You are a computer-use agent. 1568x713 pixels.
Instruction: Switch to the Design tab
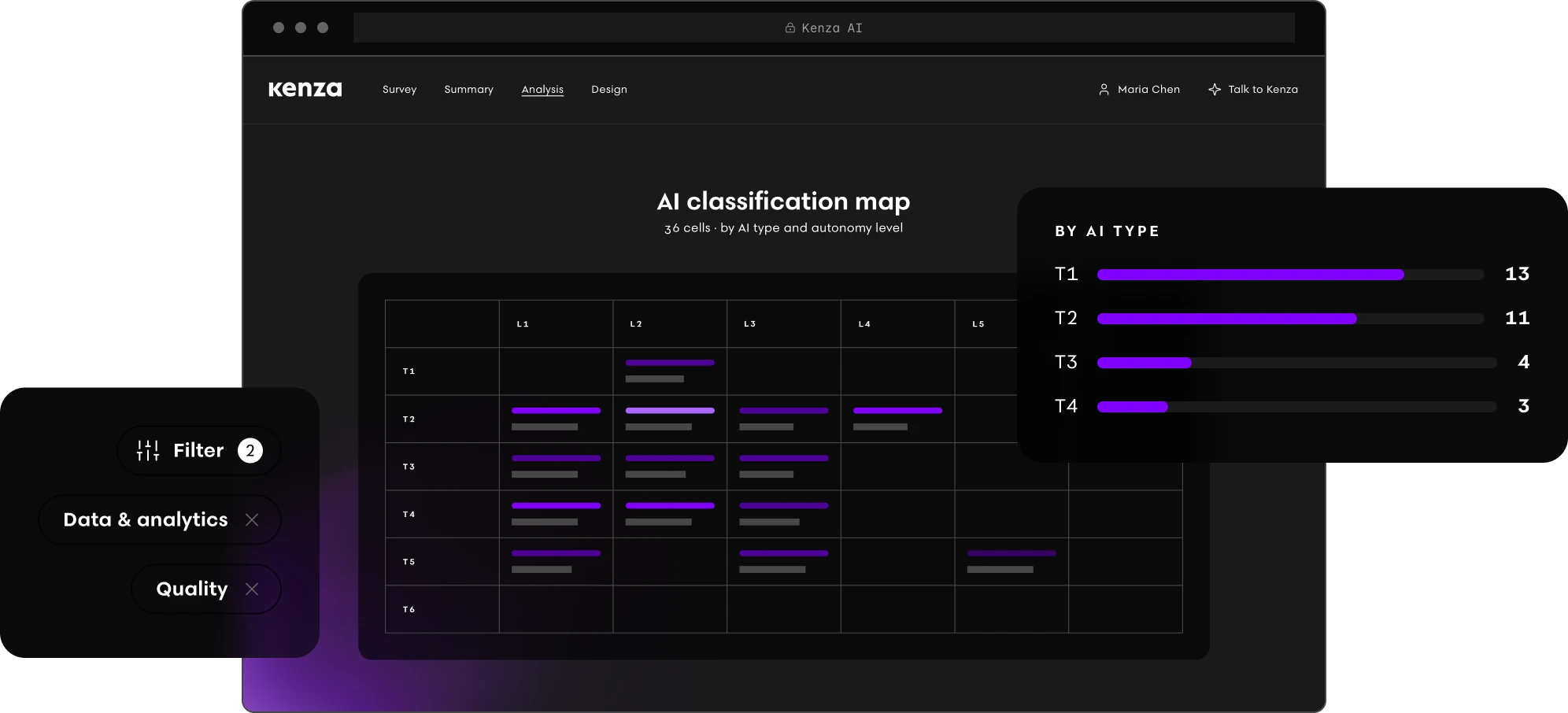click(x=609, y=89)
